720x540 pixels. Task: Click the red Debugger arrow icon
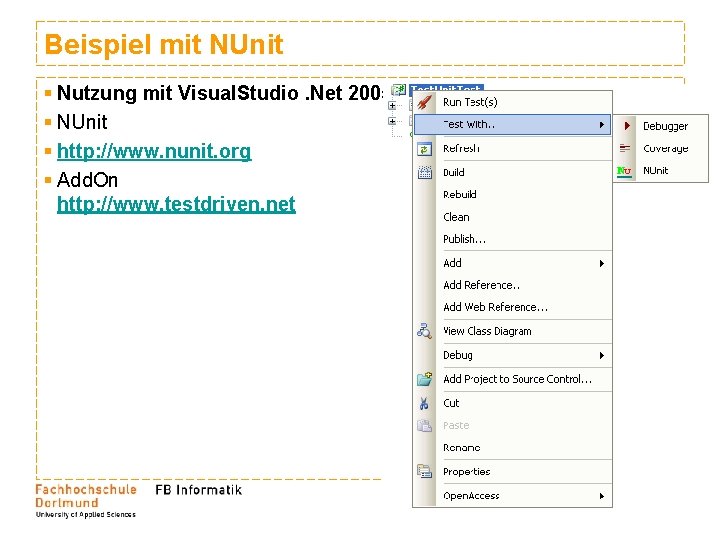click(x=627, y=126)
